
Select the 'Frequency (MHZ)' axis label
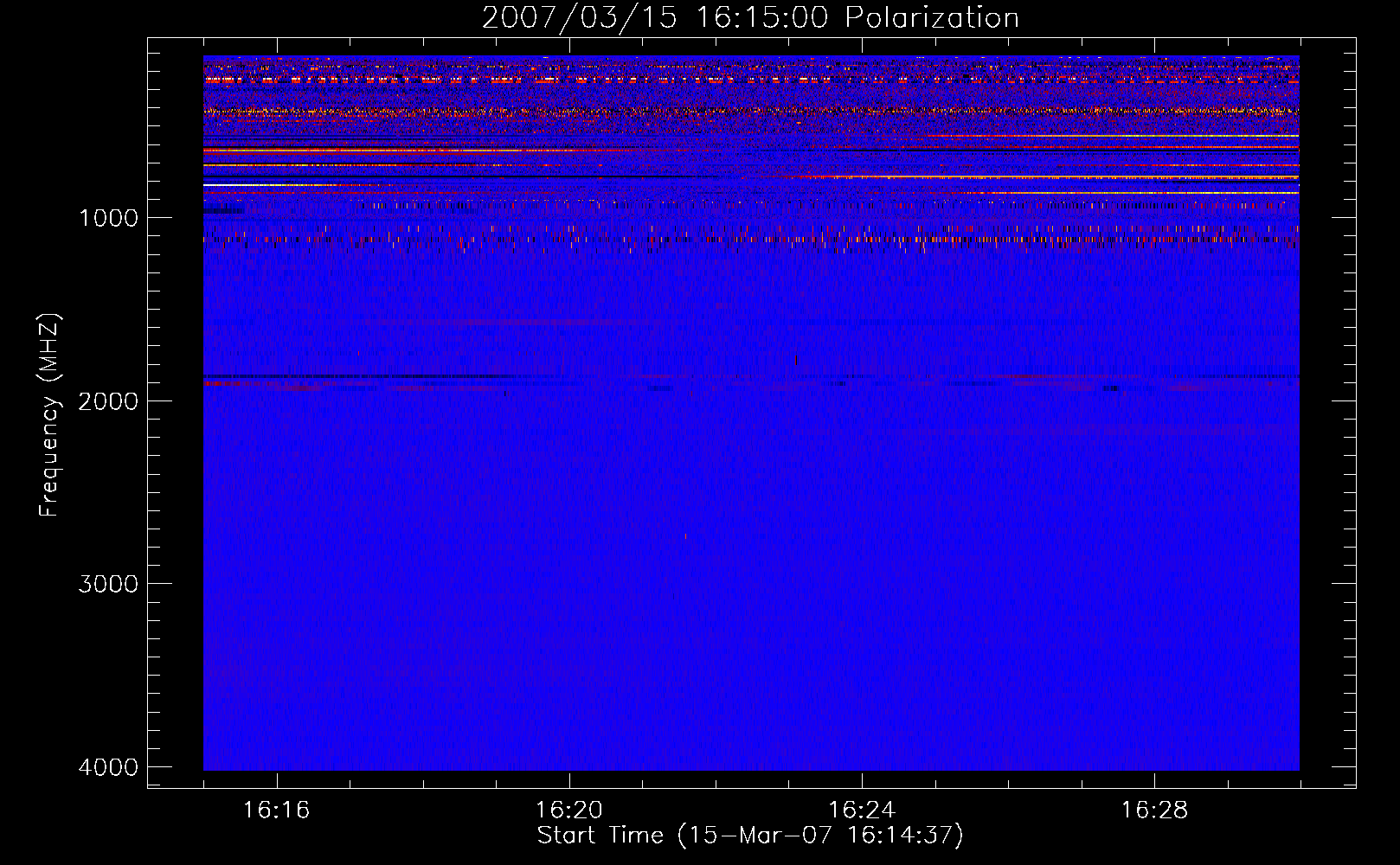(49, 415)
